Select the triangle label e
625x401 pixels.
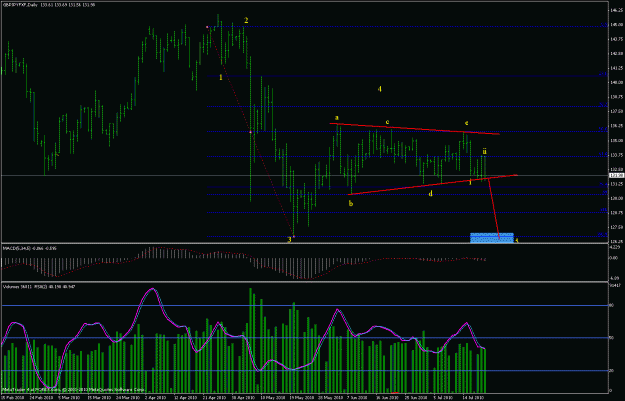[466, 123]
